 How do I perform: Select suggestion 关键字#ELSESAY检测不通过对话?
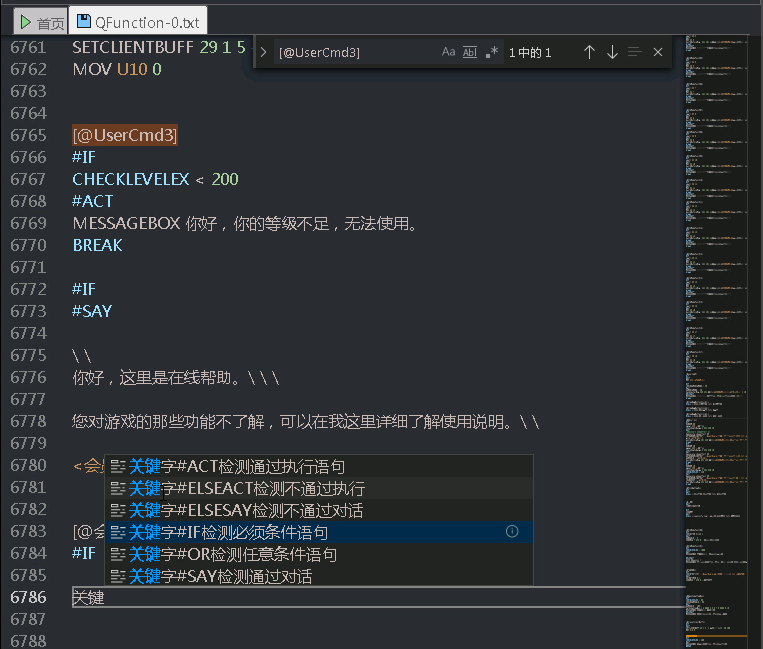pos(319,510)
